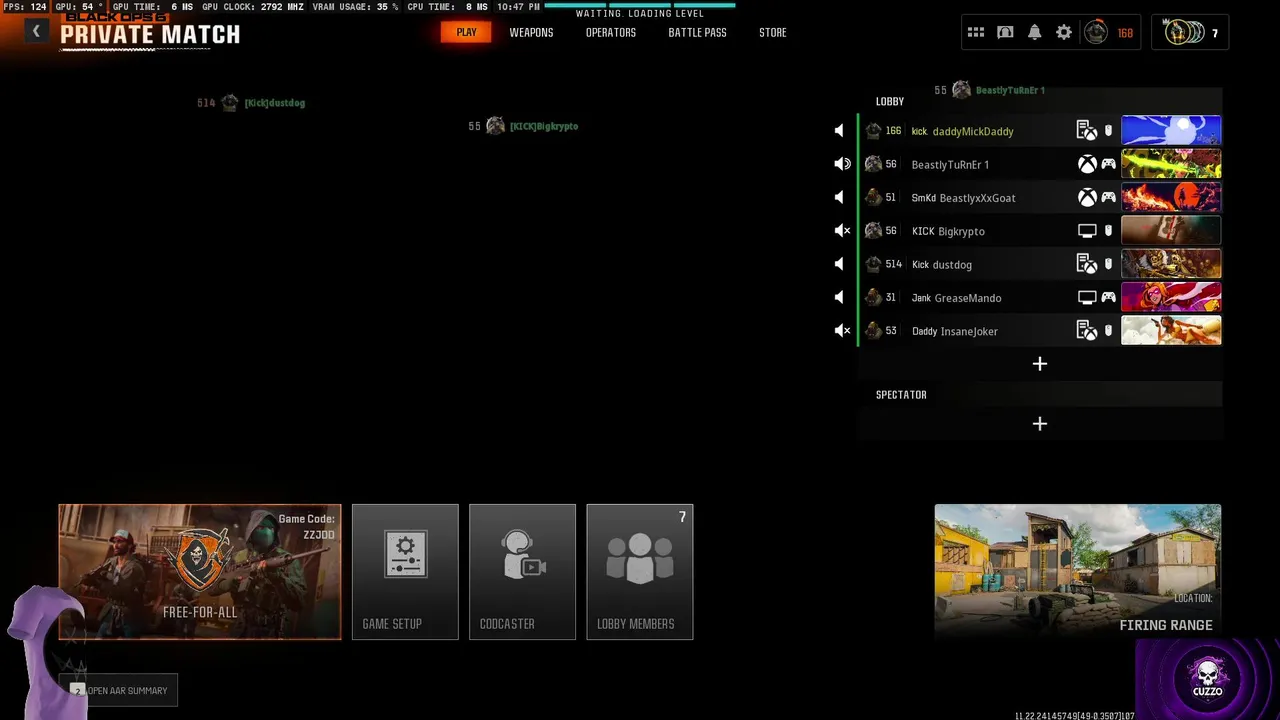Go back with the top-left arrow
1280x720 pixels.
click(36, 32)
